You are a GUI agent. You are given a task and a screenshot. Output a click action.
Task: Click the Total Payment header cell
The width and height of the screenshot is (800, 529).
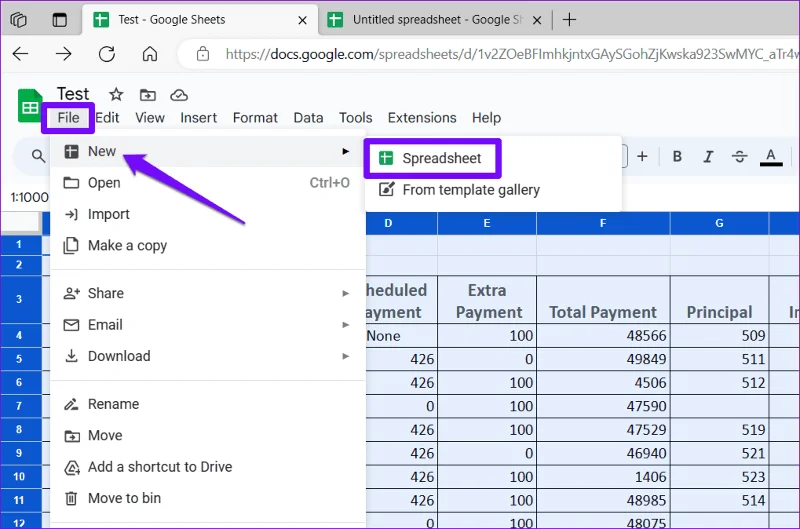(603, 300)
